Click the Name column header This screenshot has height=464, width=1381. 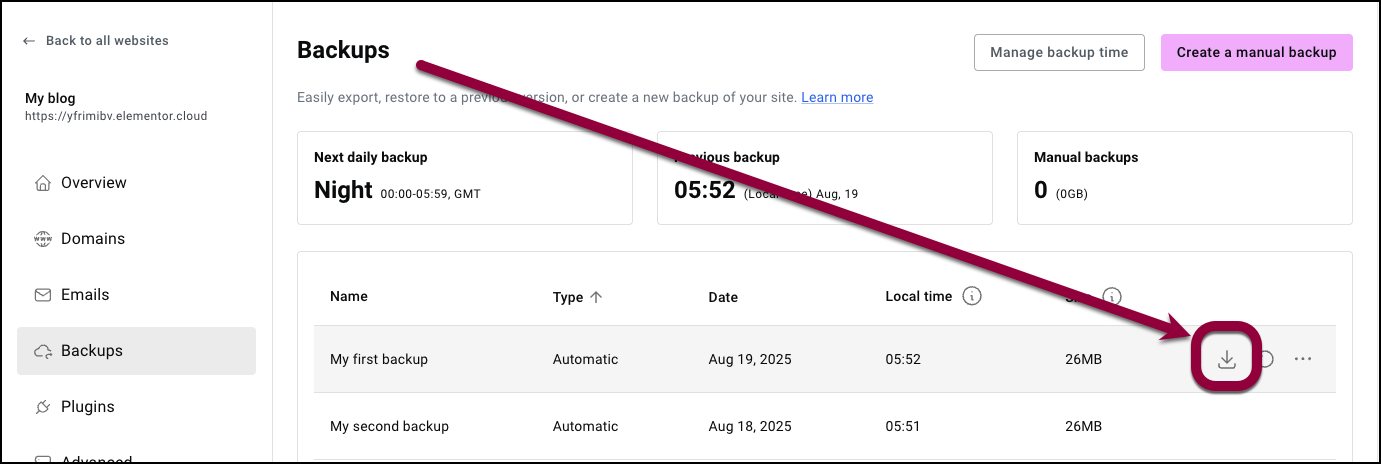(x=349, y=296)
